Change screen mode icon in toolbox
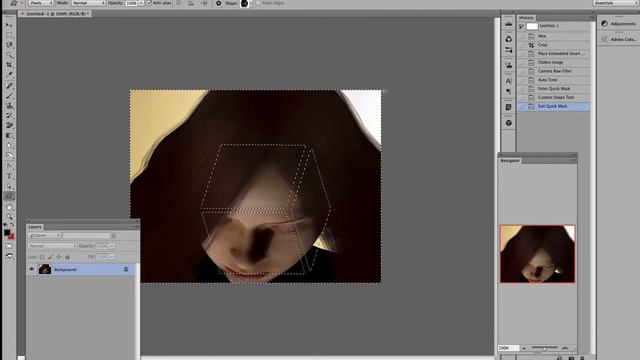The width and height of the screenshot is (640, 360). [9, 256]
